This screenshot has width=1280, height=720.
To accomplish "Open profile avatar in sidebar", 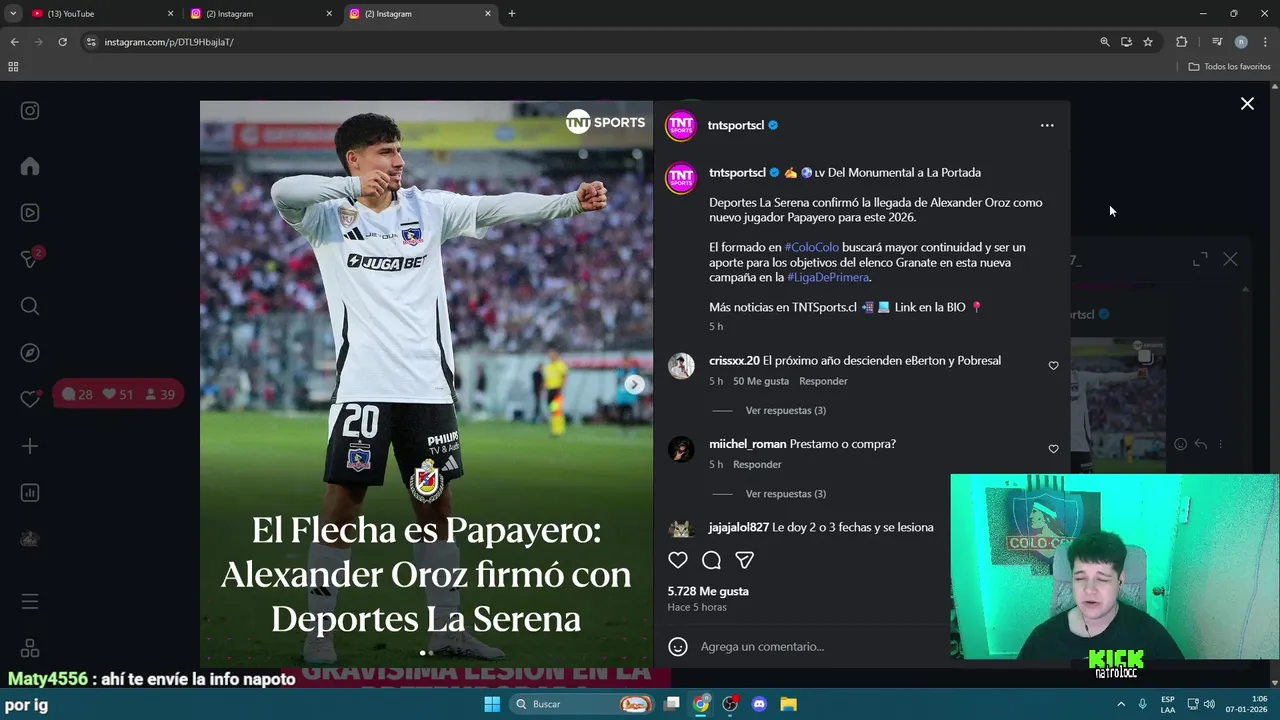I will point(30,539).
